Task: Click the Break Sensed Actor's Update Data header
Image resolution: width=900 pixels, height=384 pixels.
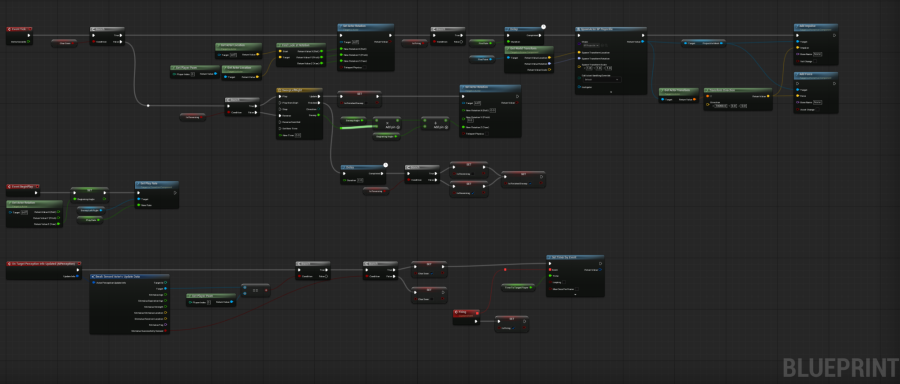Action: click(x=129, y=276)
